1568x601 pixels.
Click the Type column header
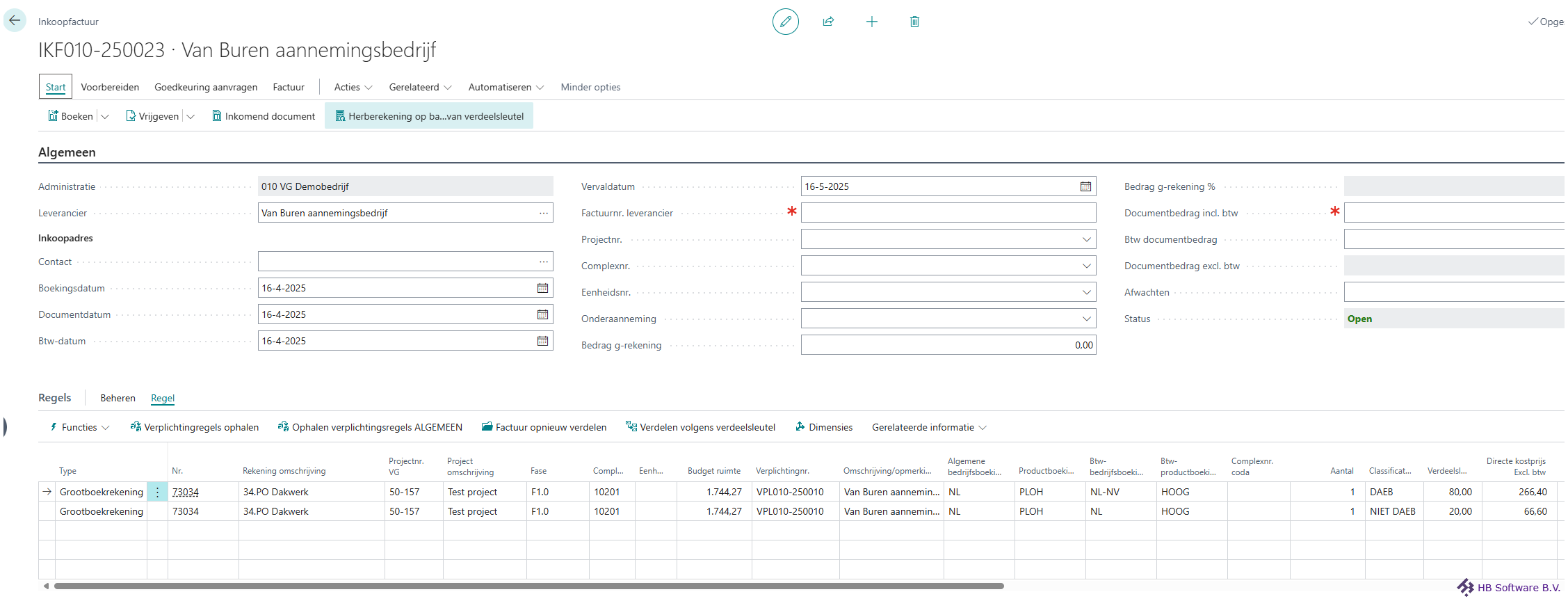pos(67,471)
